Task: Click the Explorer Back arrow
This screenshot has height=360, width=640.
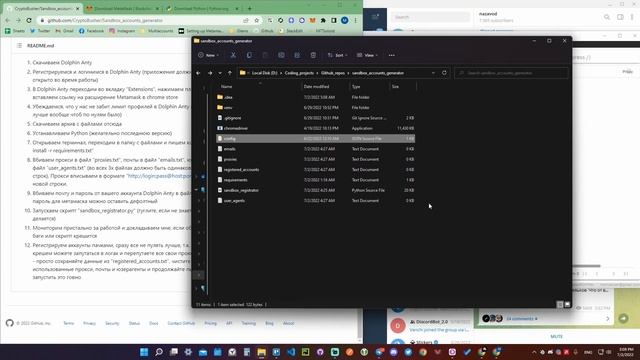Action: pyautogui.click(x=198, y=73)
